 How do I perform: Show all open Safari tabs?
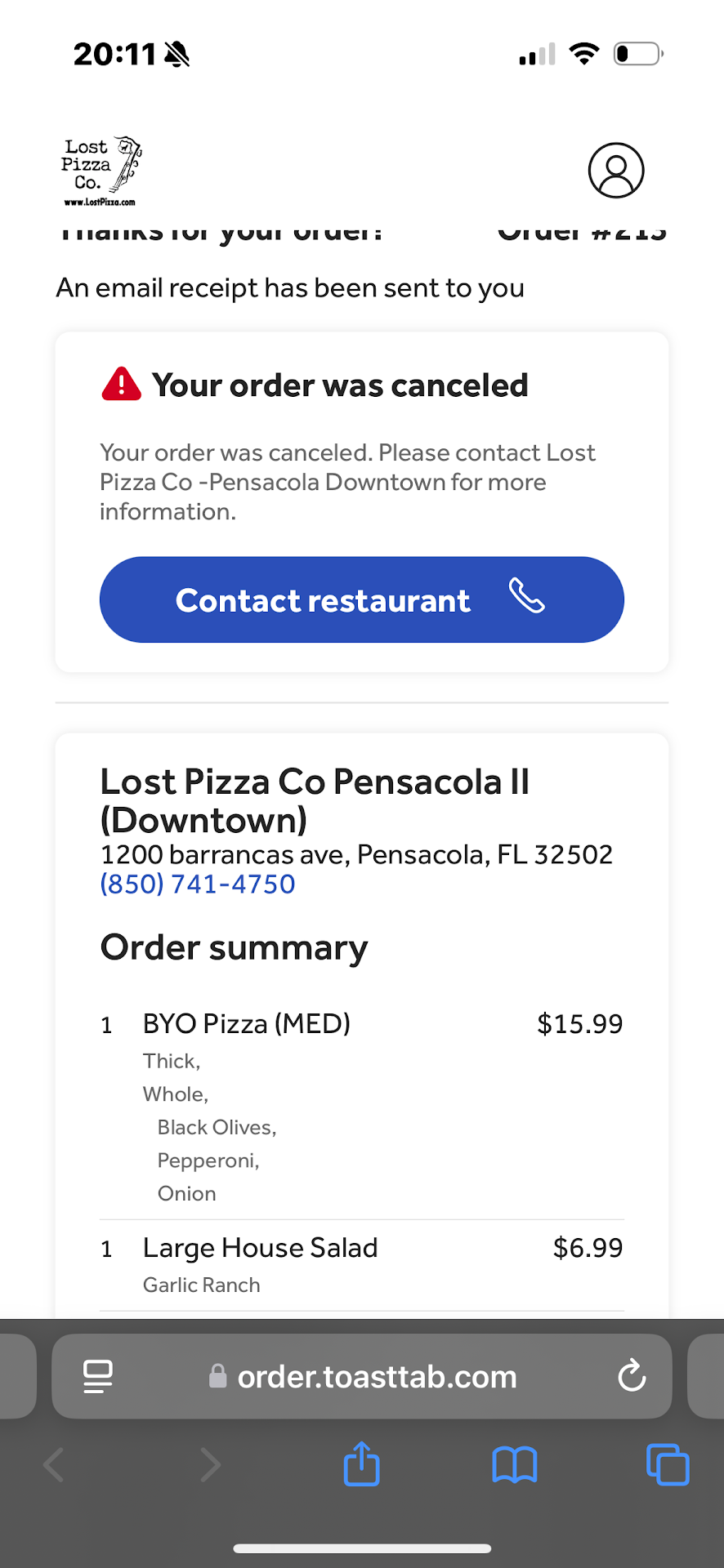click(667, 1464)
